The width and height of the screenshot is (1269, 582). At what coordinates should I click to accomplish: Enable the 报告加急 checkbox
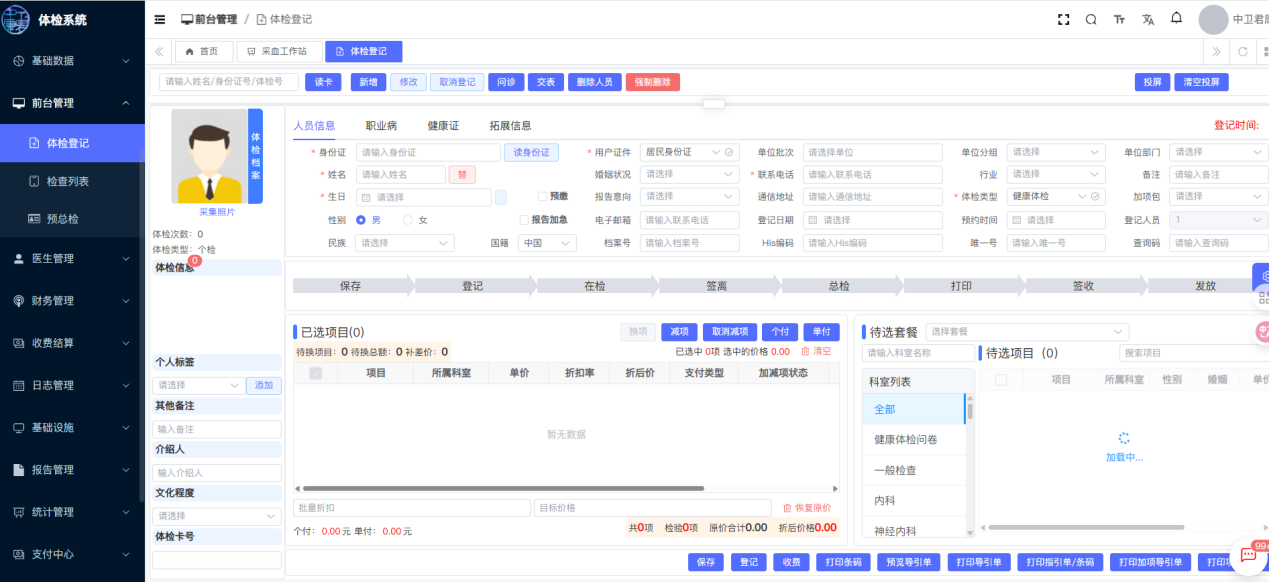point(523,220)
